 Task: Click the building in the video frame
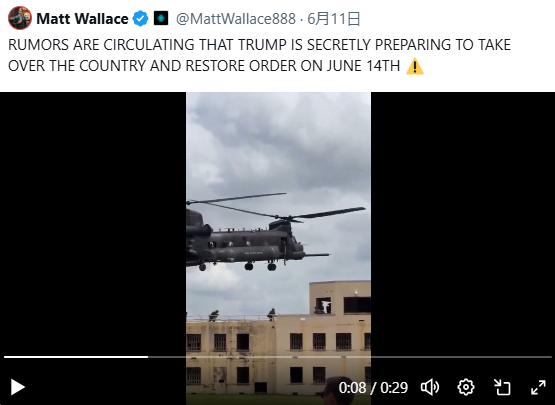coord(279,338)
